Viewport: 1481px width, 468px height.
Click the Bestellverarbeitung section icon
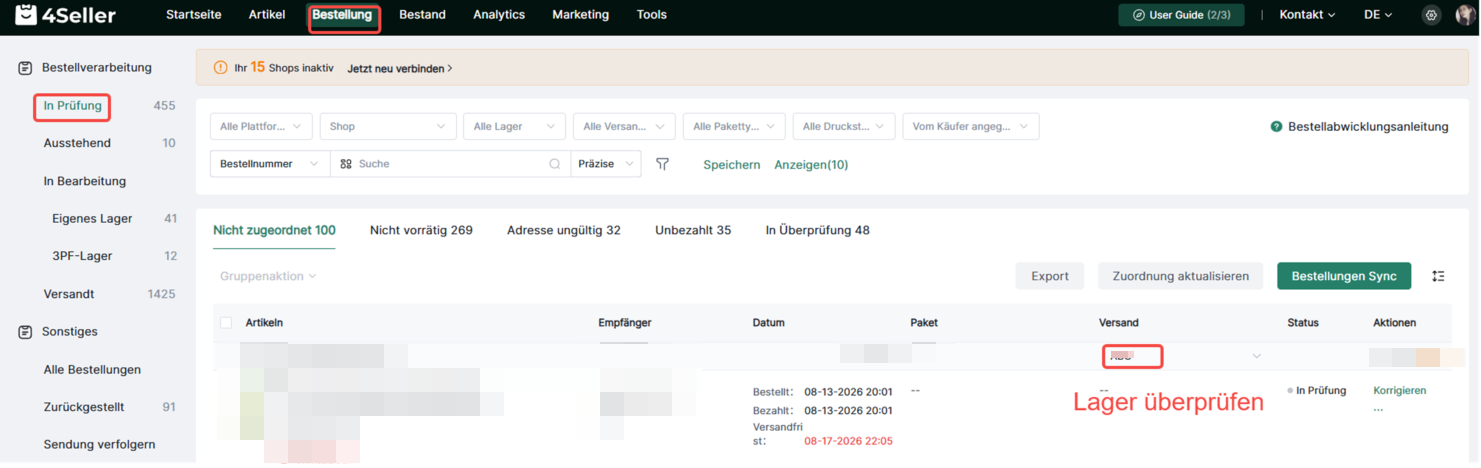click(25, 68)
